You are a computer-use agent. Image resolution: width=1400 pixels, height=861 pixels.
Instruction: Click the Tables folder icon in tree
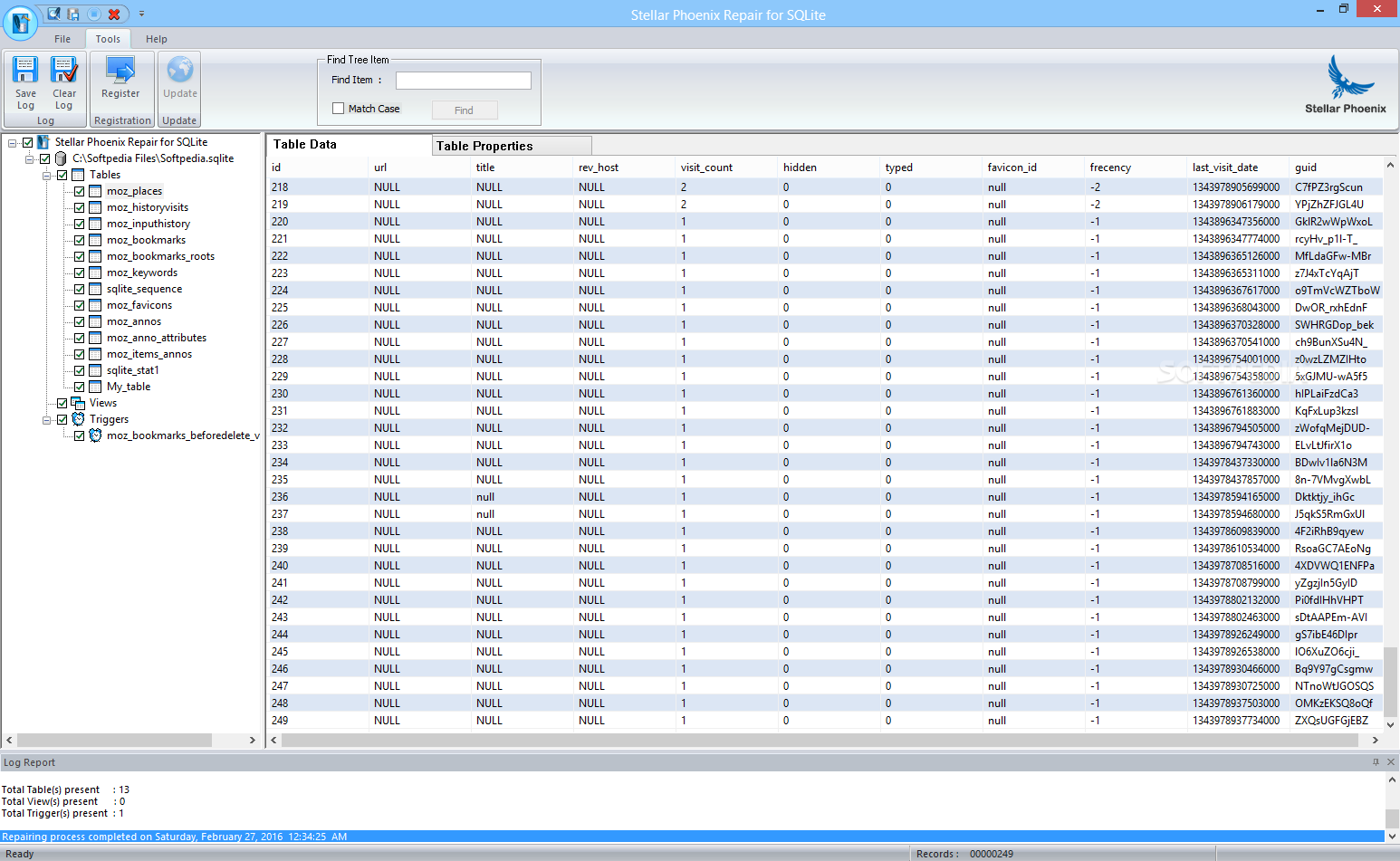[x=78, y=175]
